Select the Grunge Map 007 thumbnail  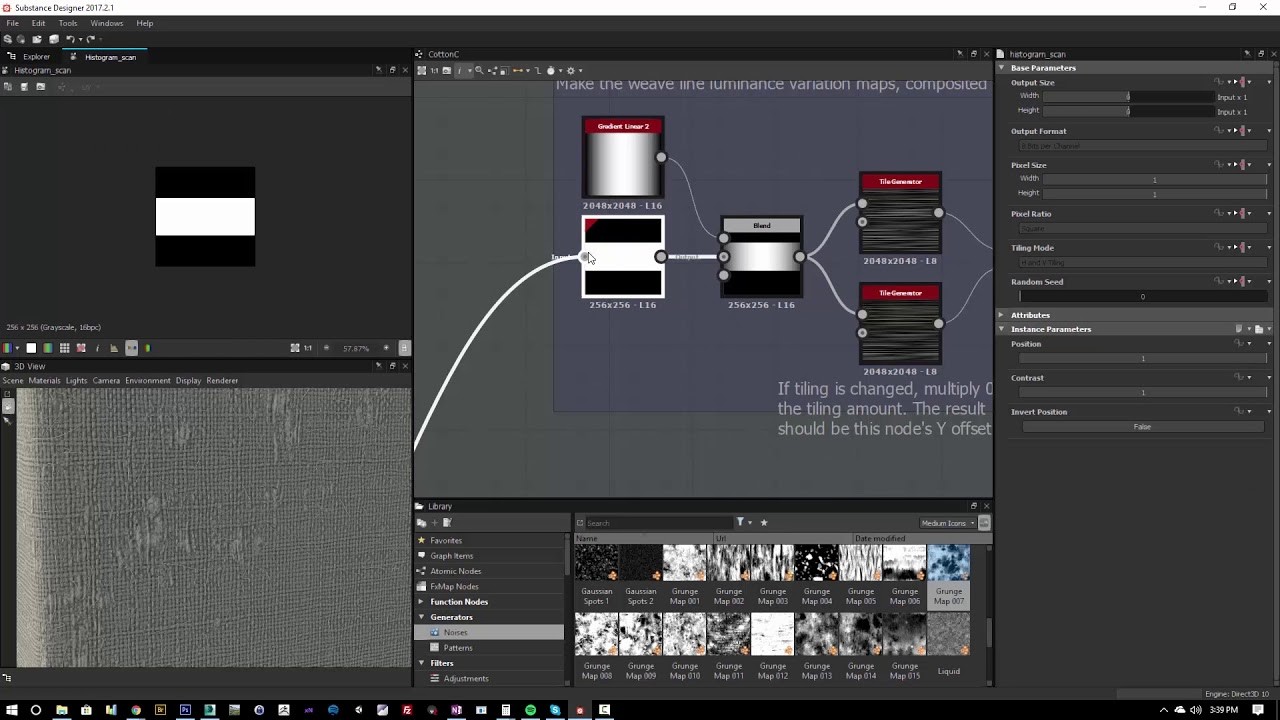pyautogui.click(x=948, y=576)
